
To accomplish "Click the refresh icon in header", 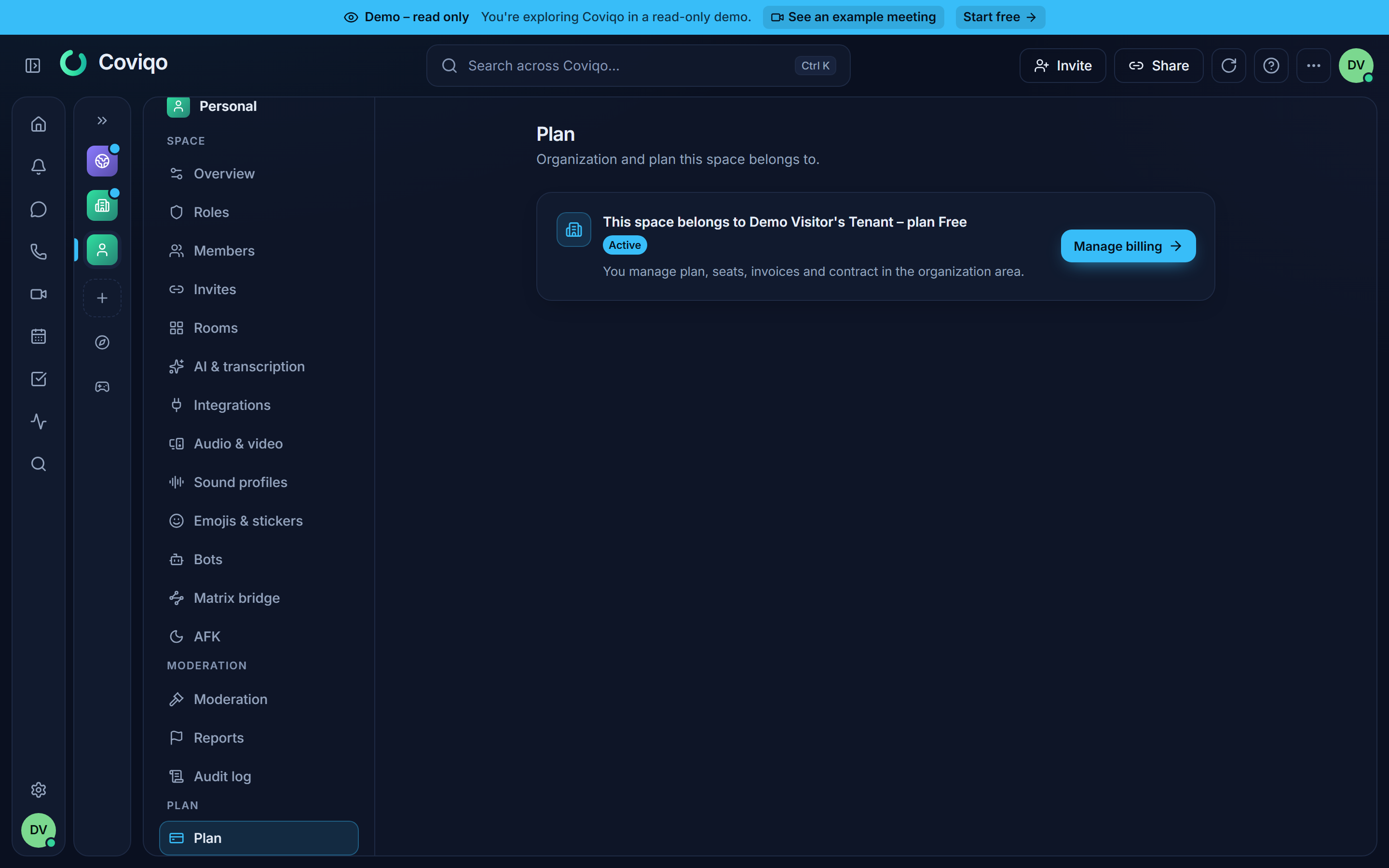I will tap(1228, 66).
